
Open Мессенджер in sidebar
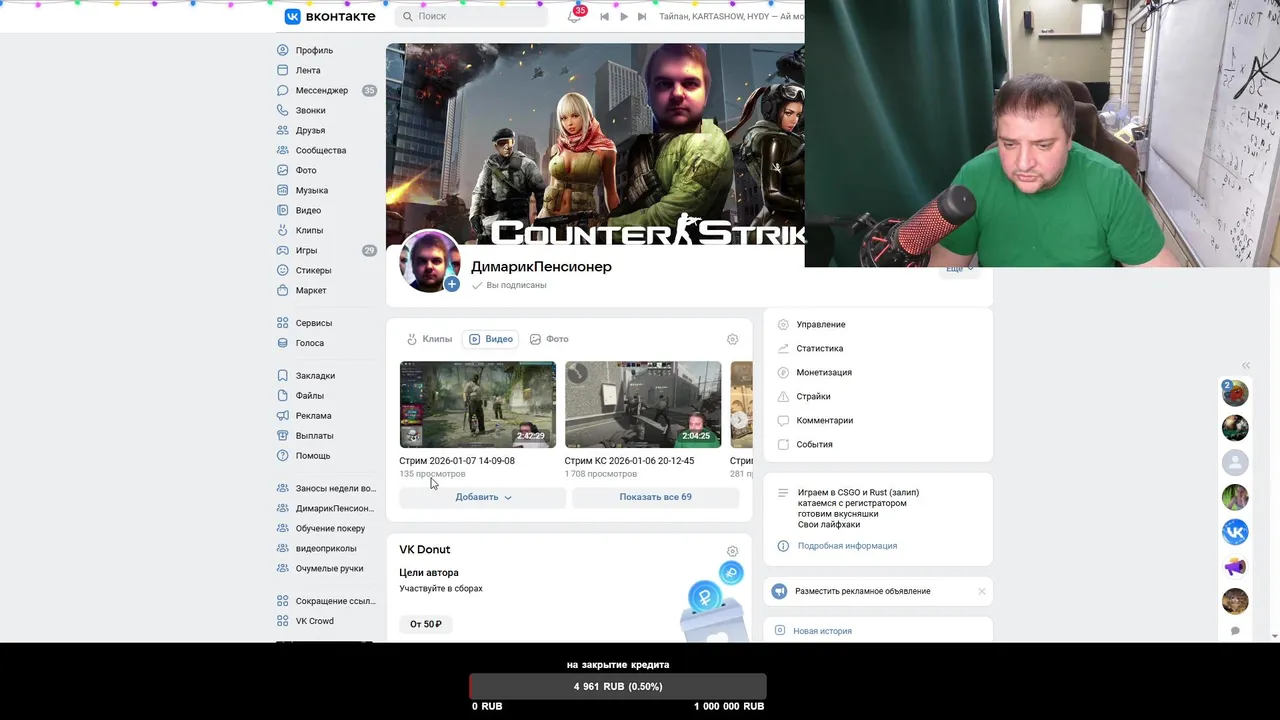pyautogui.click(x=321, y=90)
